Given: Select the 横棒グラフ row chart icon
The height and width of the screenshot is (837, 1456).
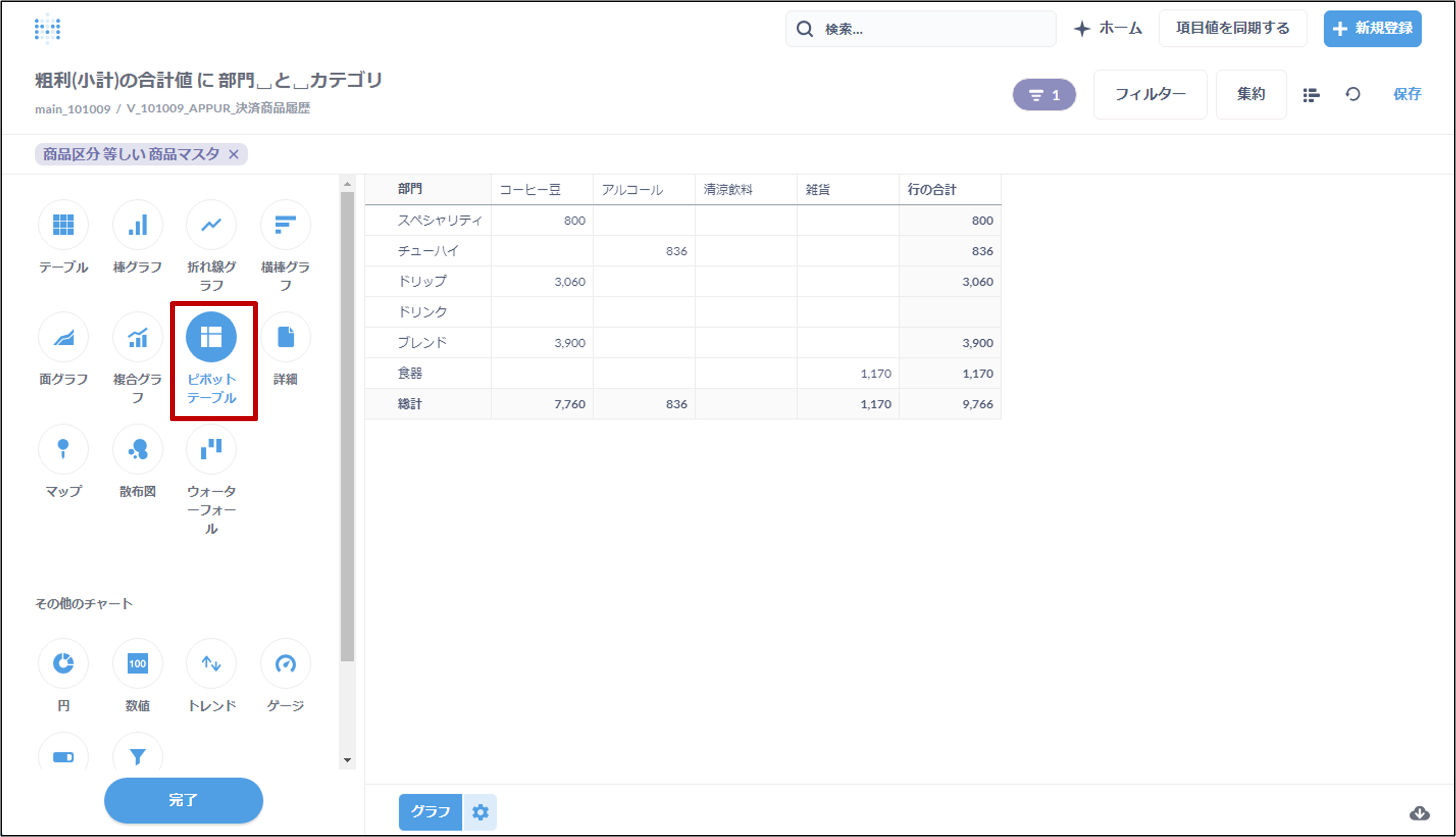Looking at the screenshot, I should [285, 224].
